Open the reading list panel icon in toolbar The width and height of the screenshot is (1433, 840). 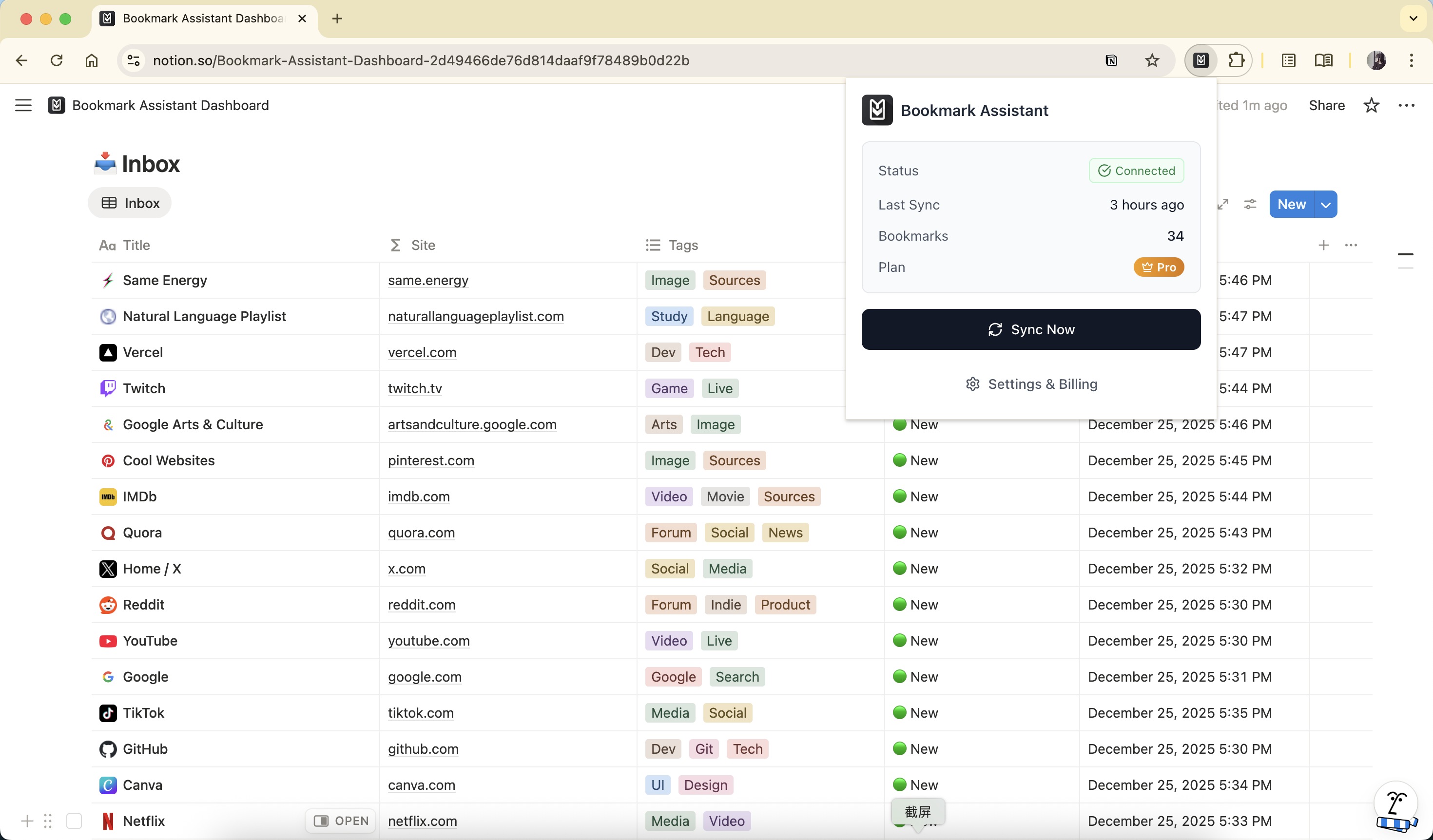tap(1324, 60)
